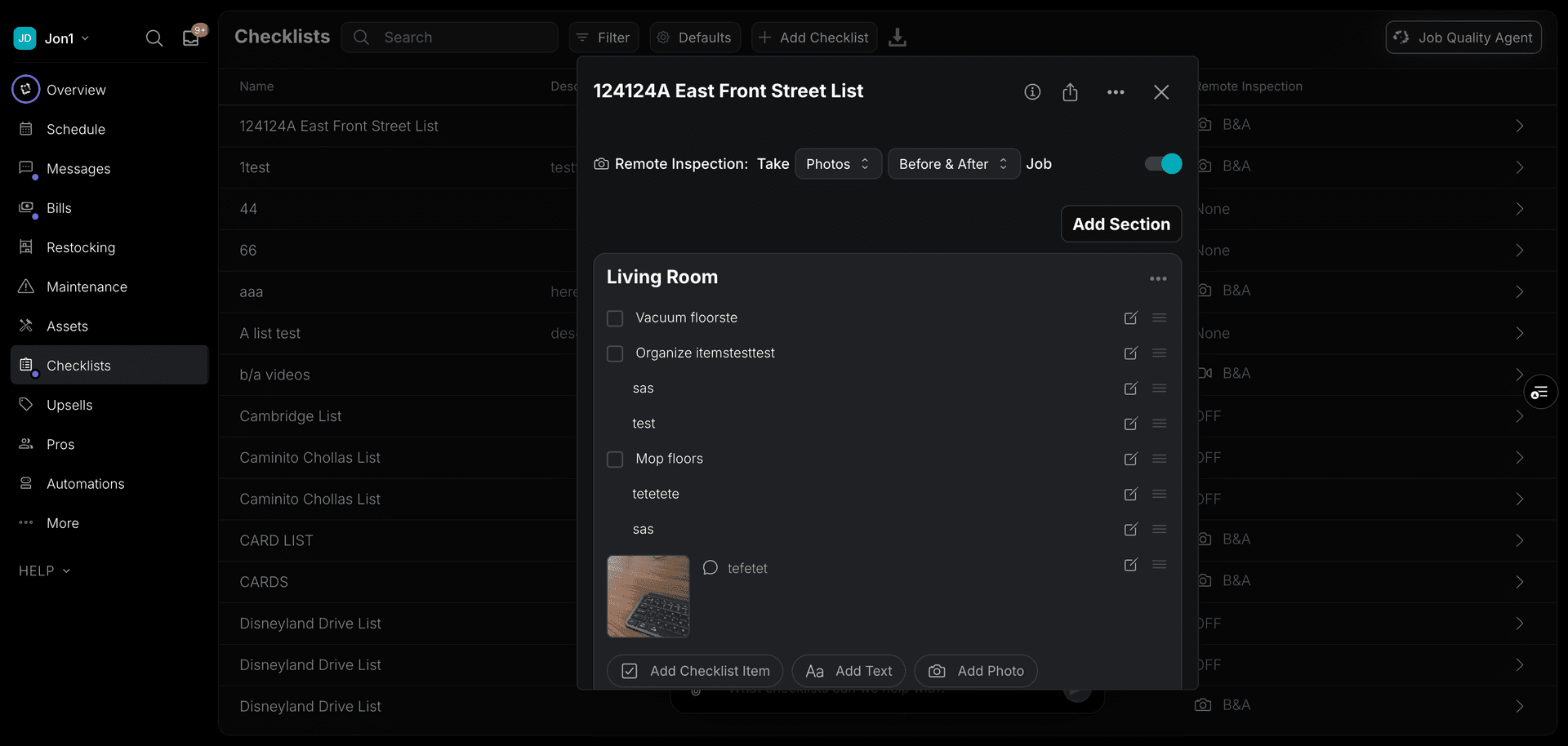Open the checklist's three-dot options menu
This screenshot has width=1568, height=746.
click(x=1116, y=92)
